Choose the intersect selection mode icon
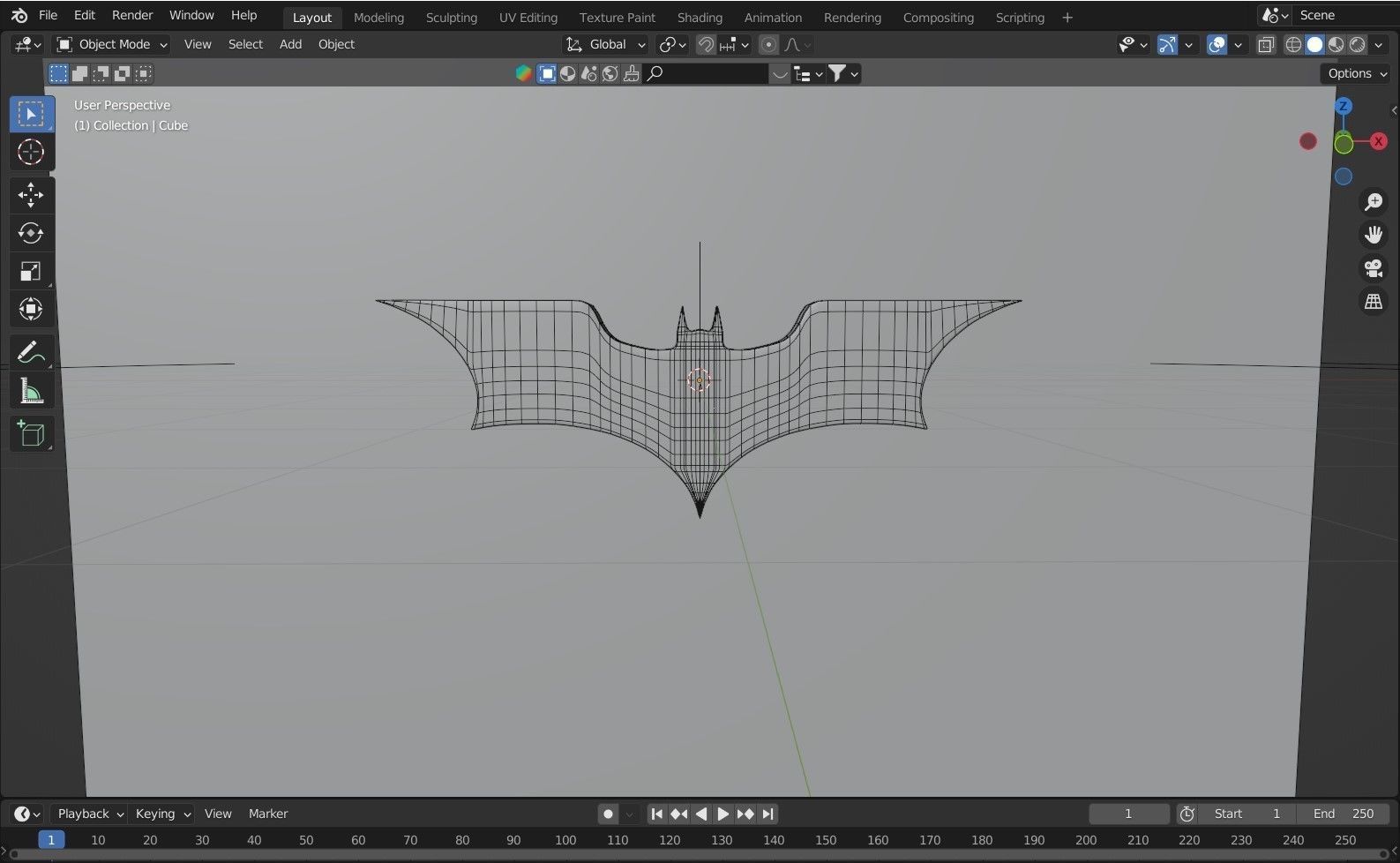 click(143, 73)
